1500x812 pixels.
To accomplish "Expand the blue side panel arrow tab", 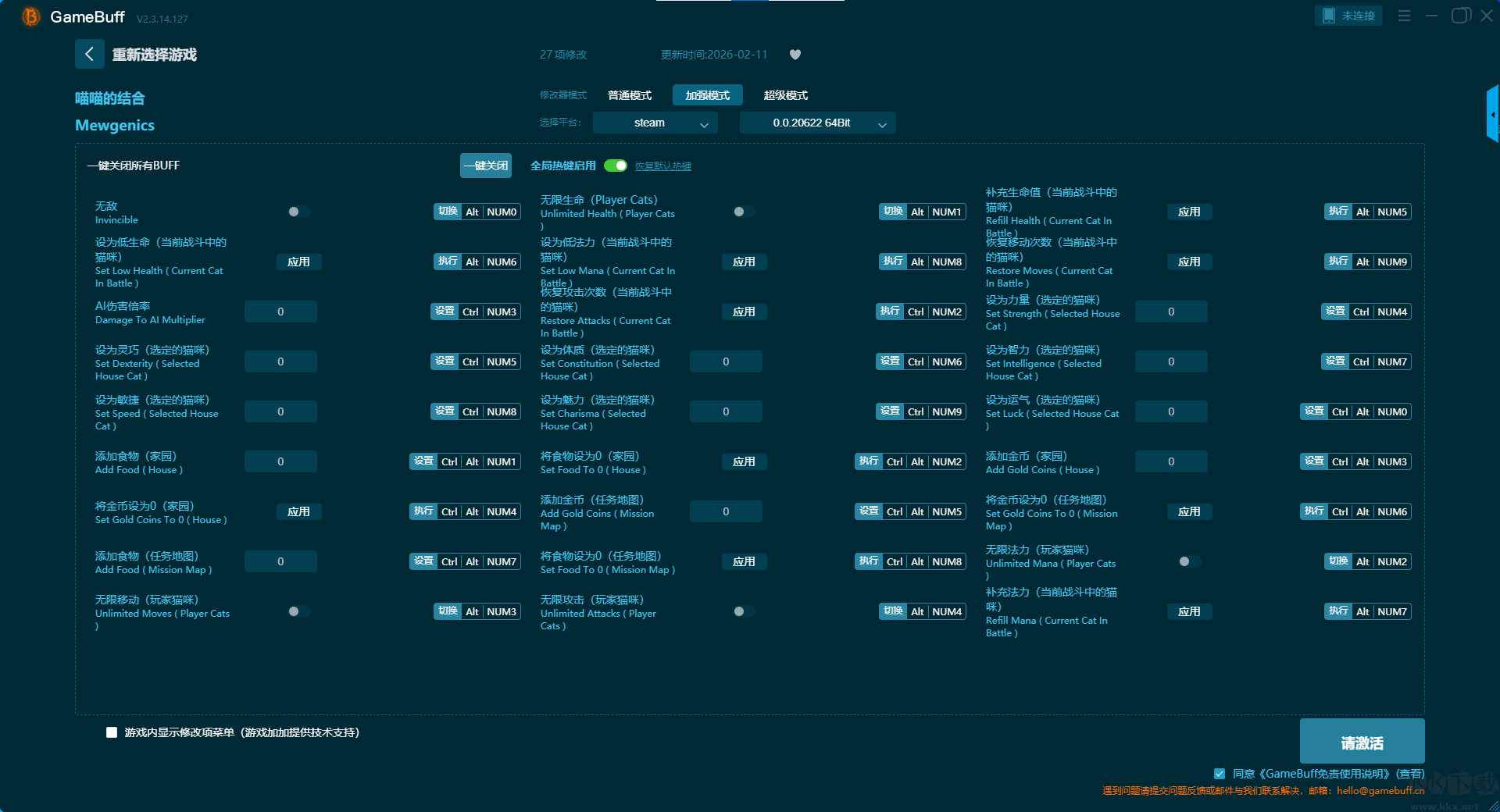I will (x=1492, y=114).
